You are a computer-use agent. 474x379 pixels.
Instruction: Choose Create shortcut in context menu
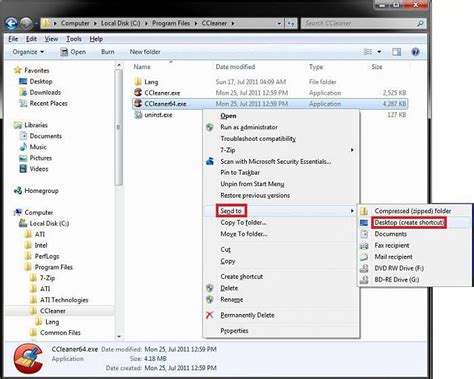coord(242,277)
